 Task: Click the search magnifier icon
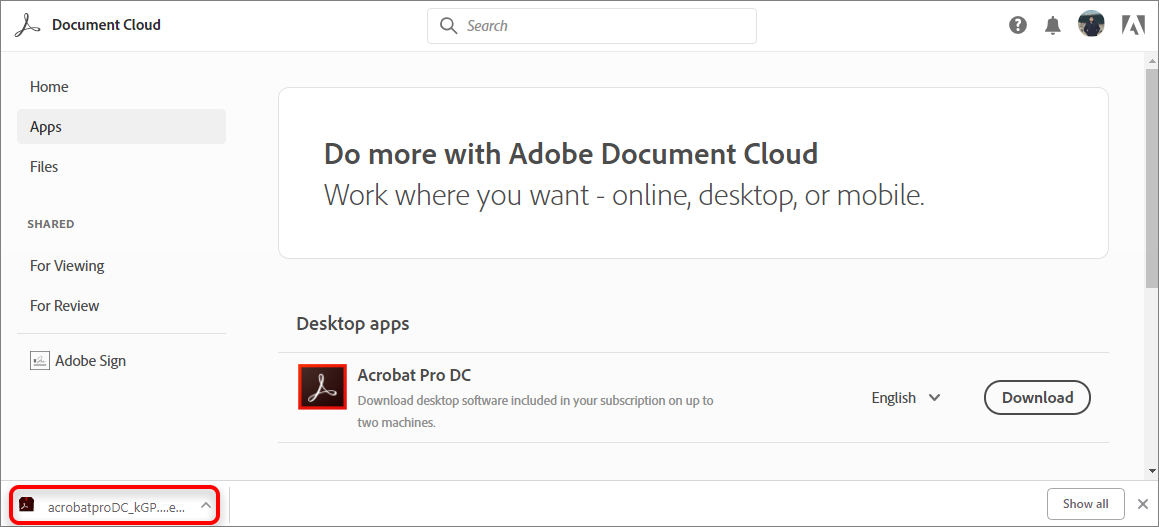click(448, 26)
